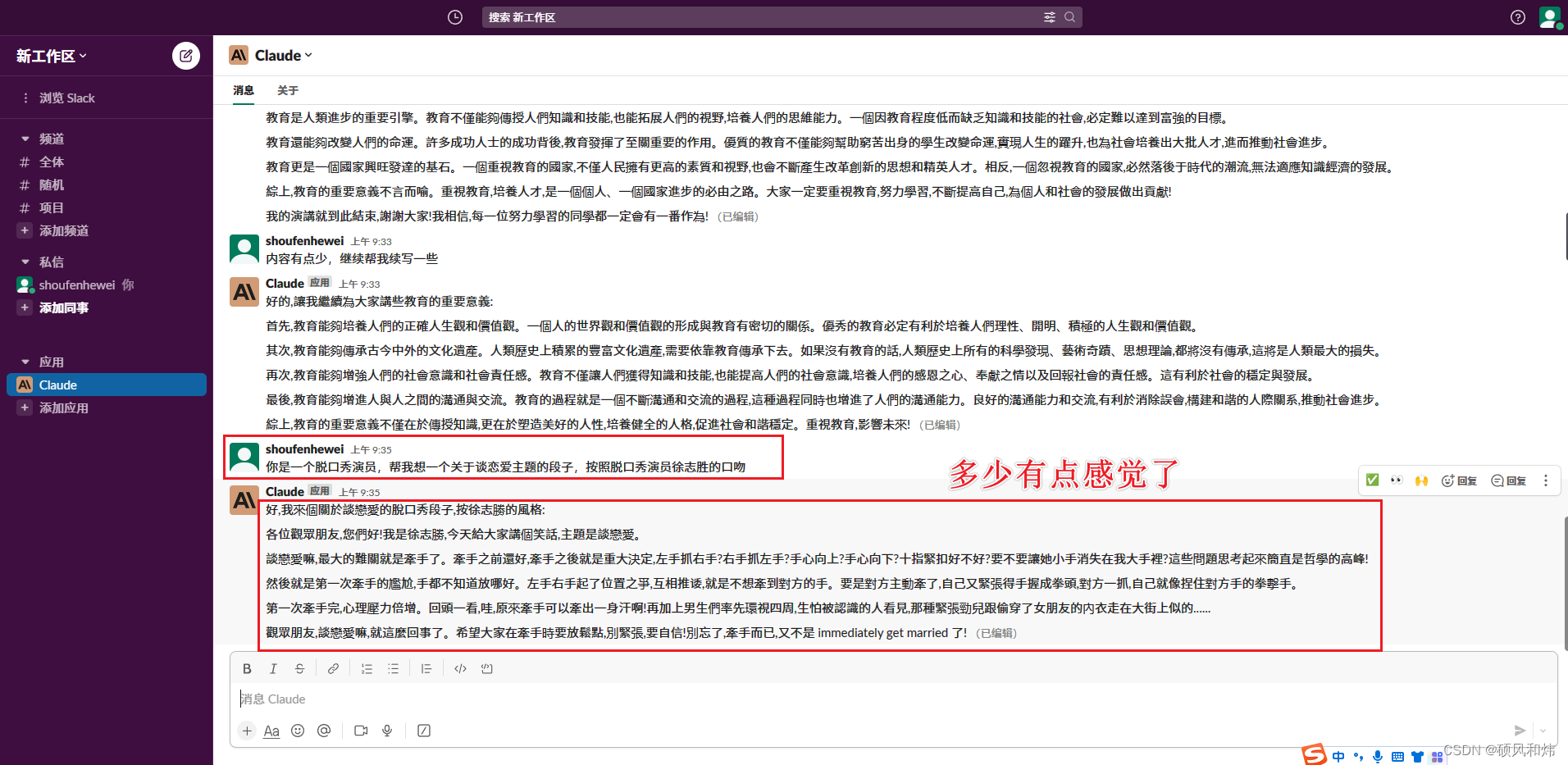React with the raised hands emoji
The height and width of the screenshot is (765, 1568).
(x=1421, y=480)
